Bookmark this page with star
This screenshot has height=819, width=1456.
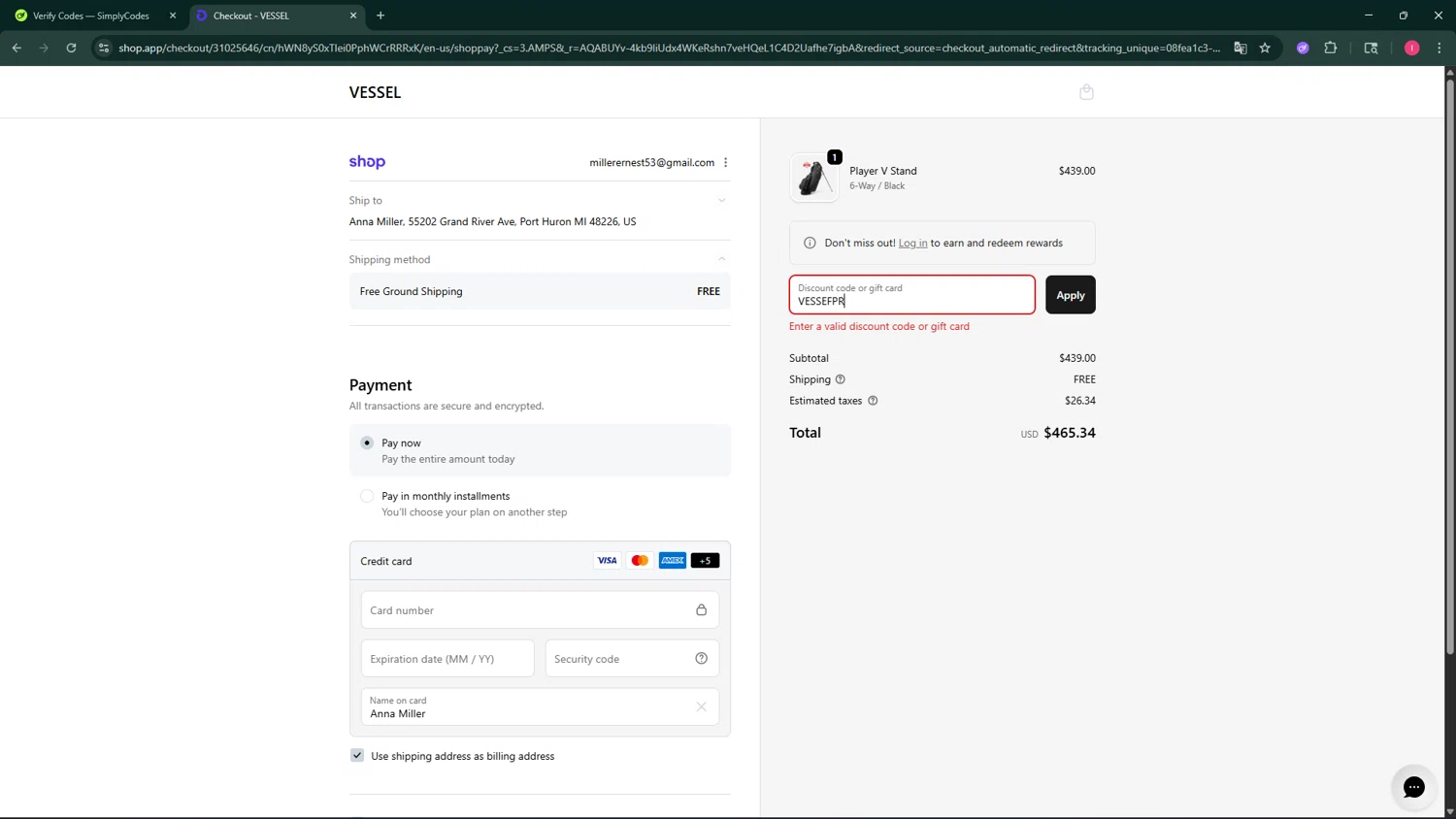[1265, 48]
